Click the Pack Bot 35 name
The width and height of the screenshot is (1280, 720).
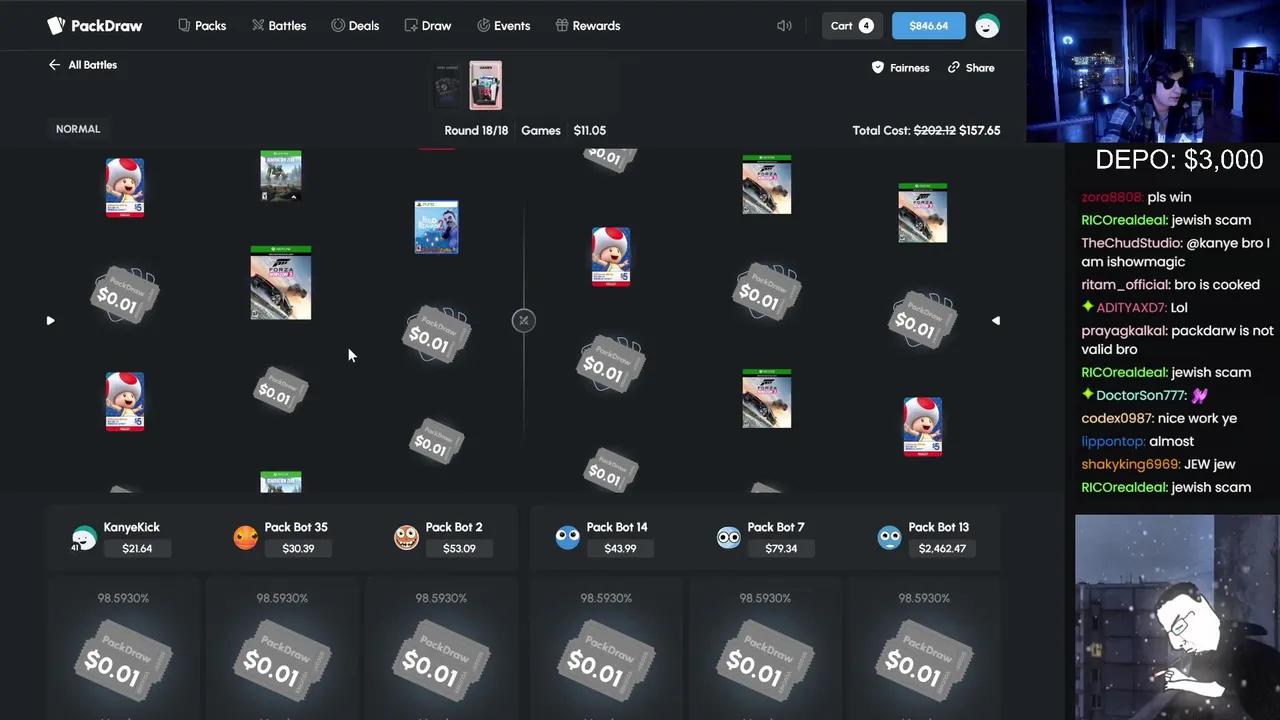coord(296,527)
